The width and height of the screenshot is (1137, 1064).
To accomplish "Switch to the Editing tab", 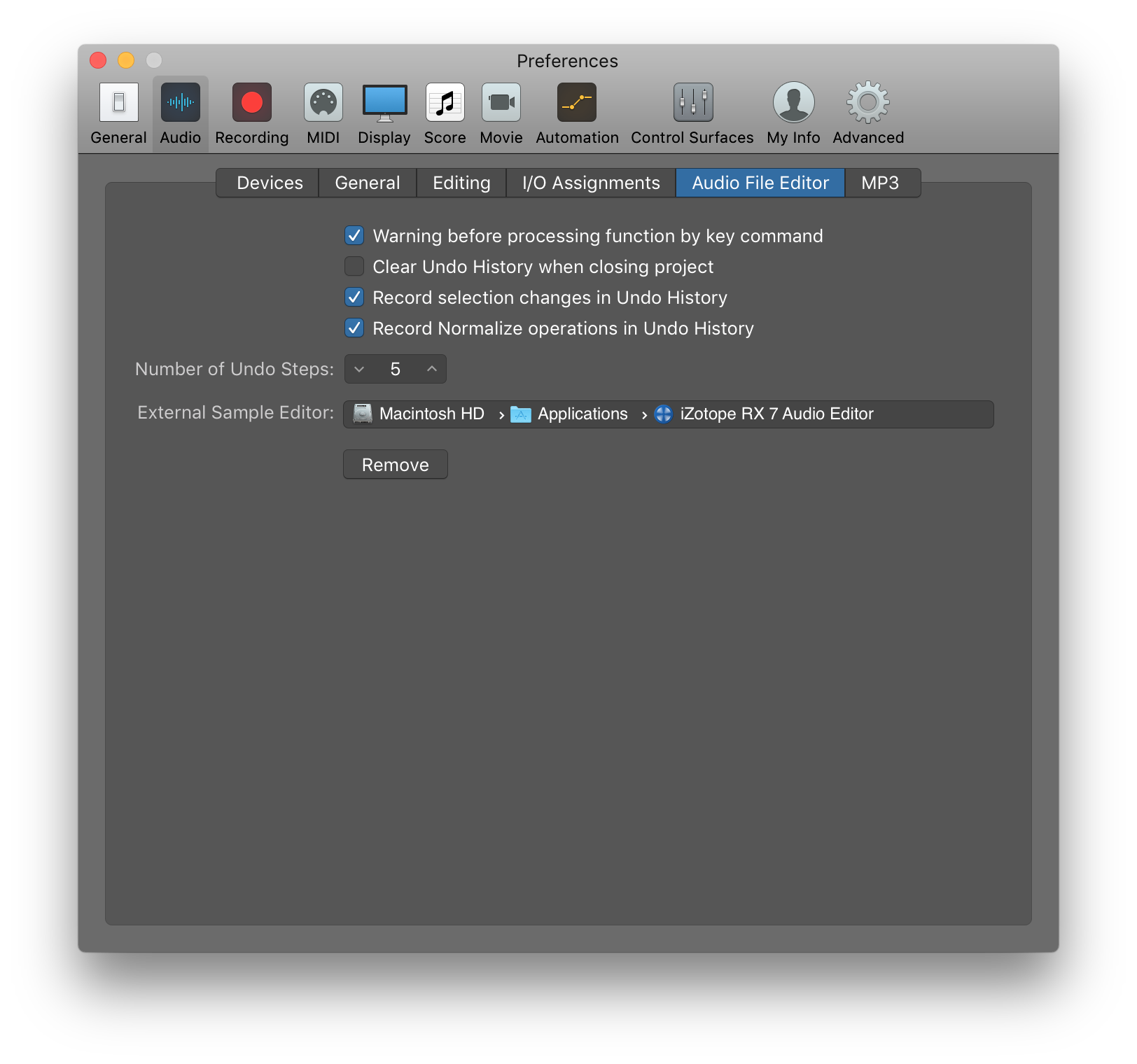I will 461,183.
